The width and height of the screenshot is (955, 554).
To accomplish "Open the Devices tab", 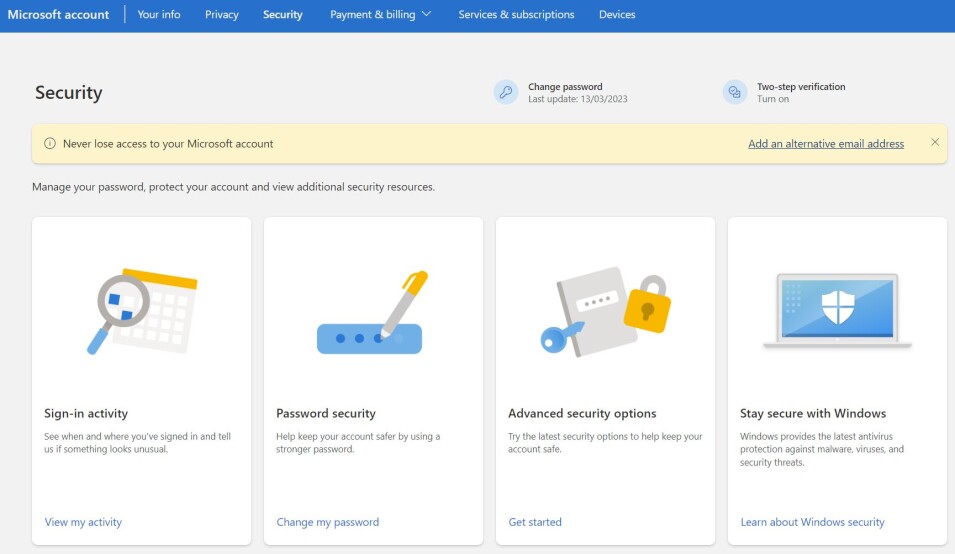I will tap(617, 15).
